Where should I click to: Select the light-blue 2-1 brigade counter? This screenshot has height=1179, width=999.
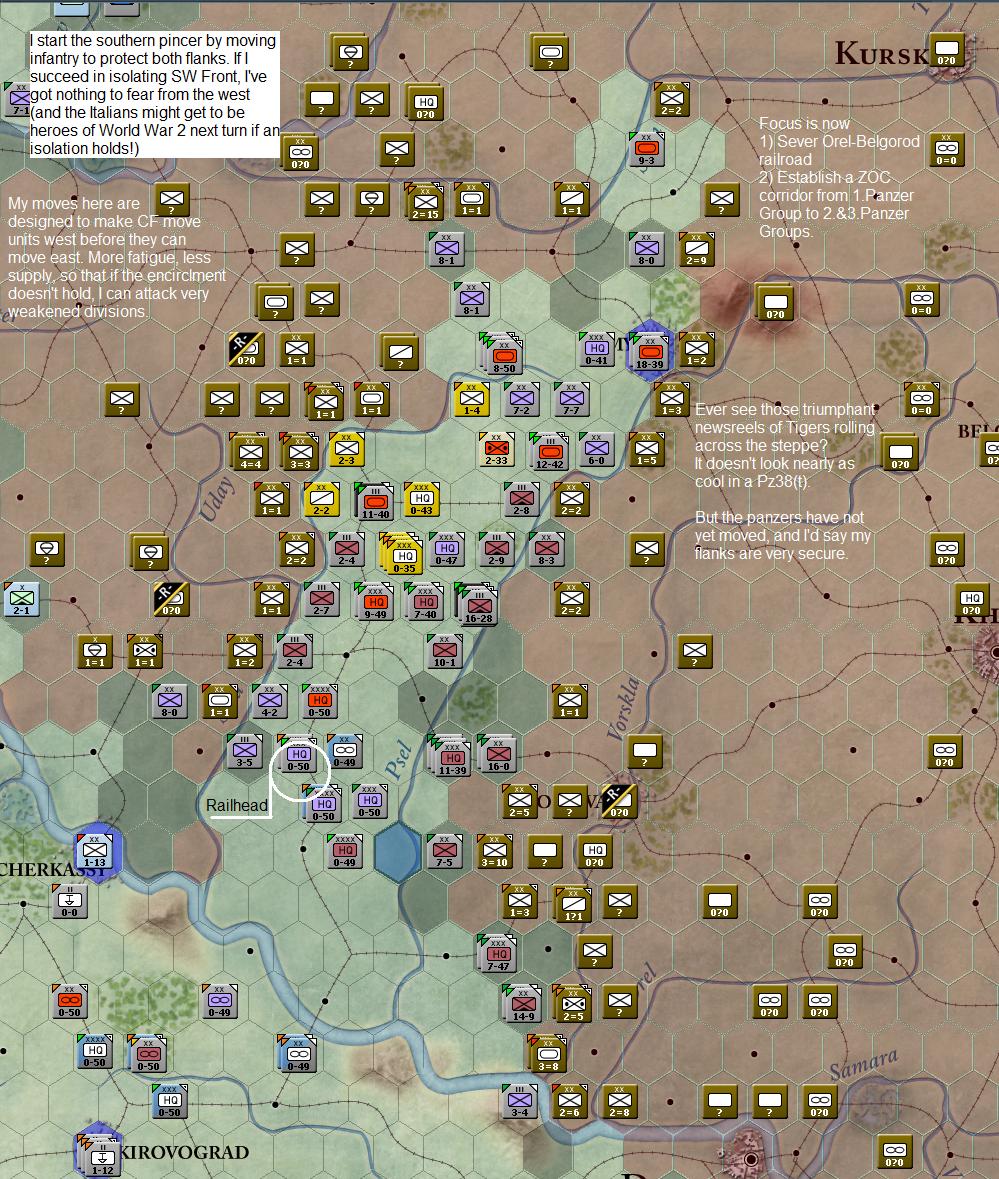[x=22, y=599]
